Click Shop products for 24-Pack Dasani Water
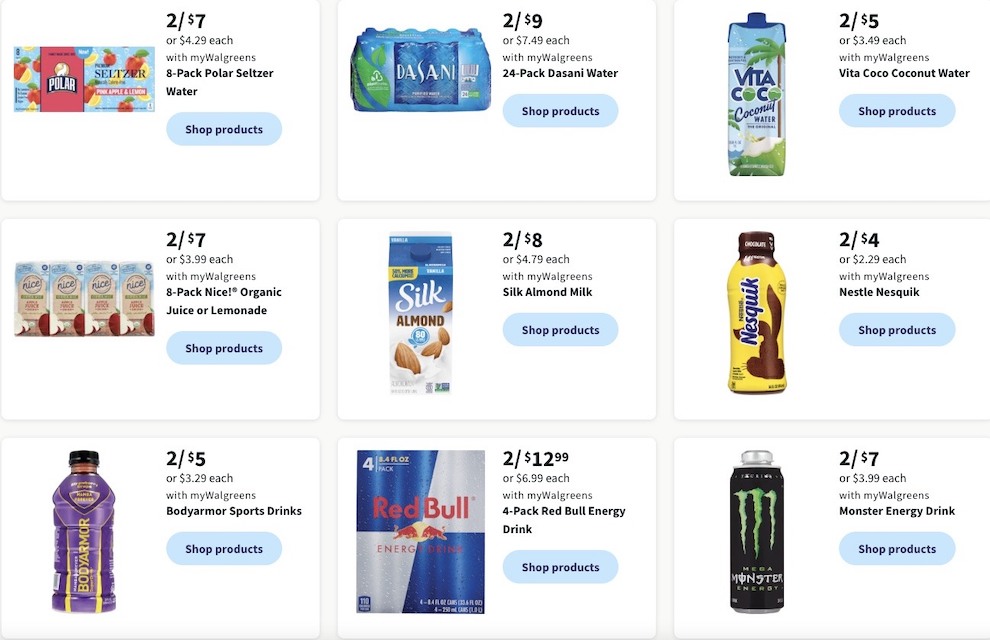The height and width of the screenshot is (640, 990). (x=560, y=110)
